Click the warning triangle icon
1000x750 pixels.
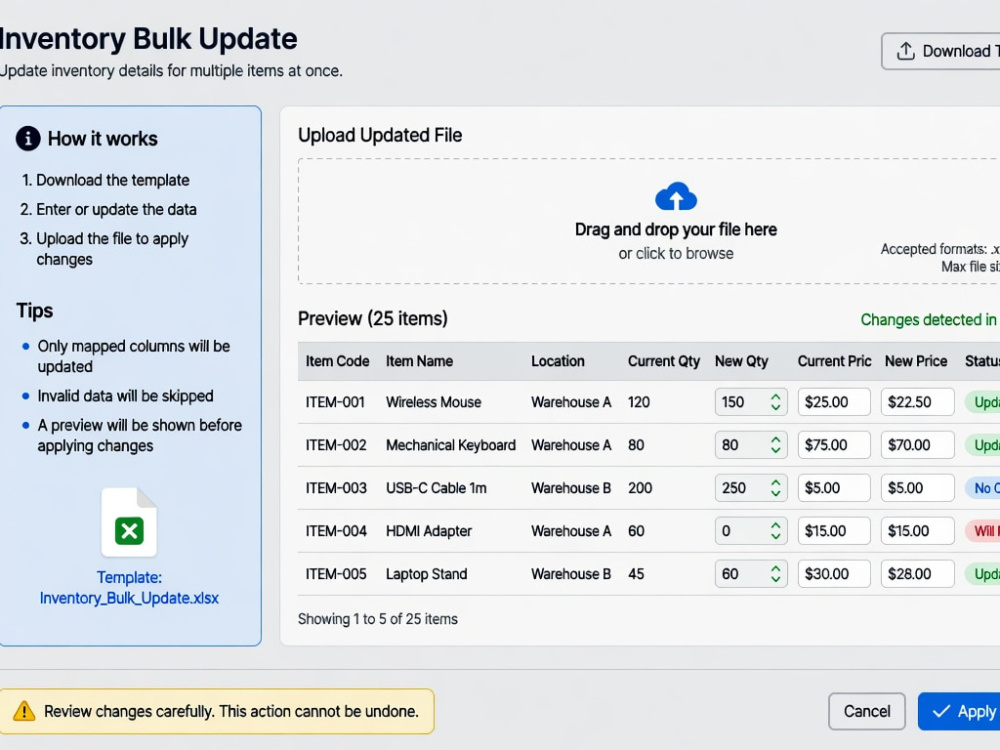click(x=24, y=710)
